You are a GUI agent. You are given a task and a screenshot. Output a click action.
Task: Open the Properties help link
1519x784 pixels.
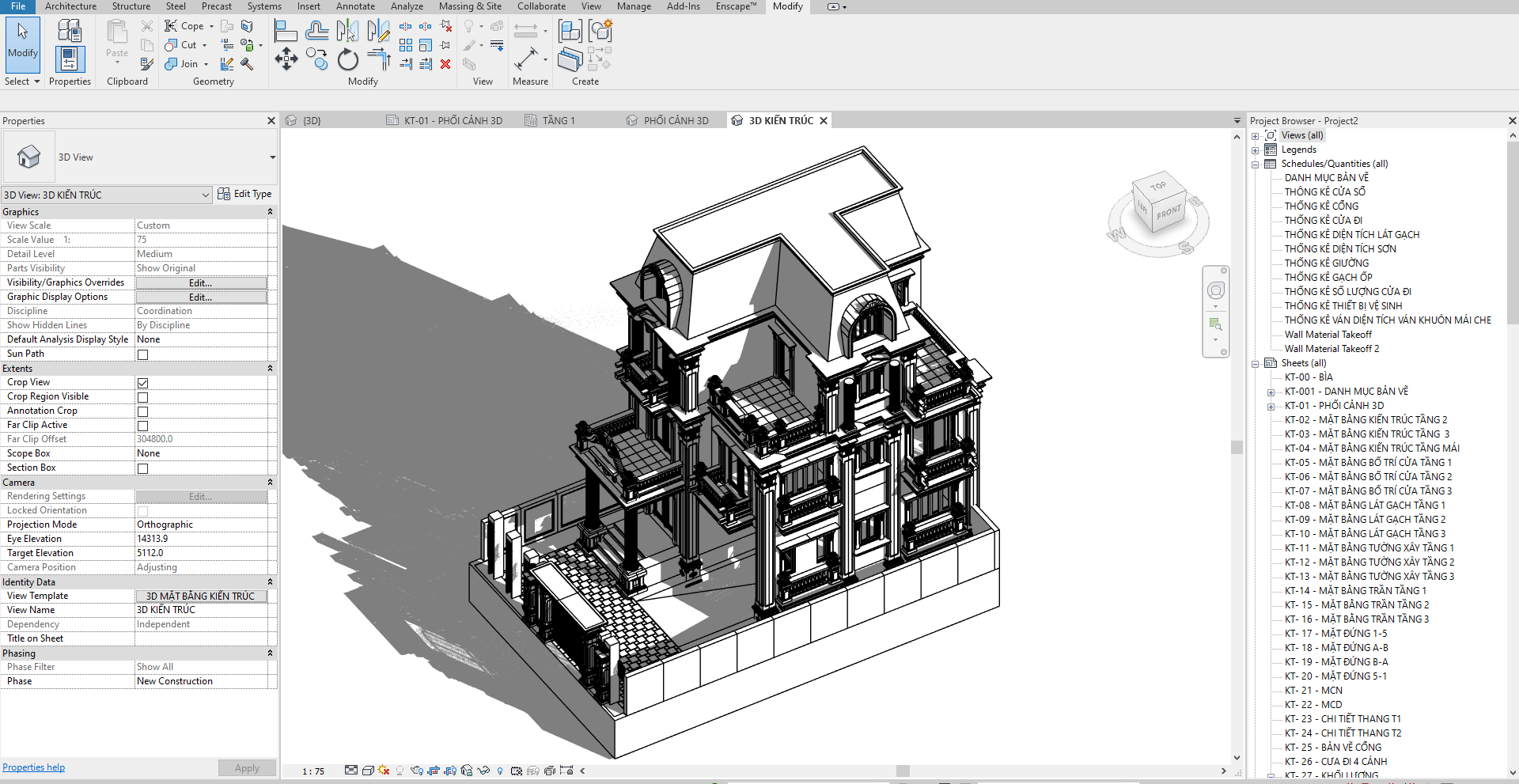point(34,767)
